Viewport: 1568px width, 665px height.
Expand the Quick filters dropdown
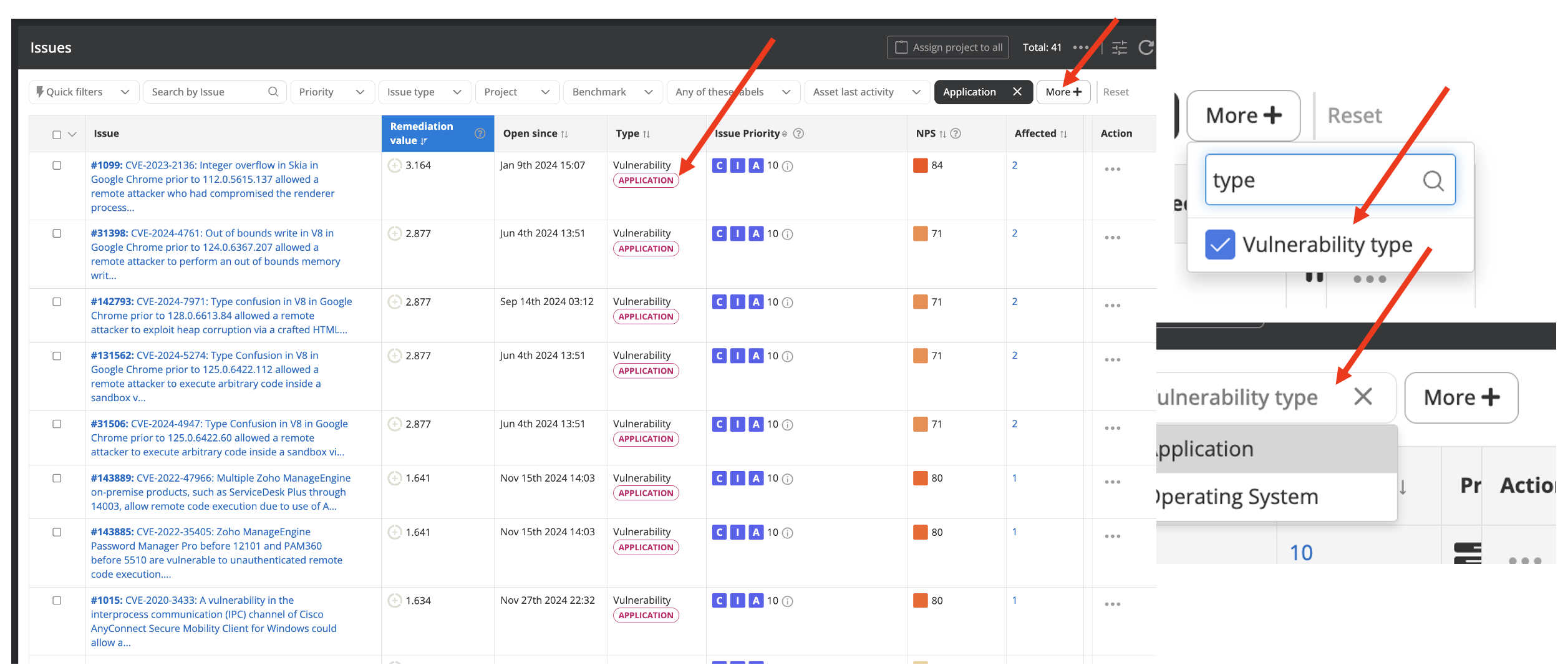coord(83,92)
